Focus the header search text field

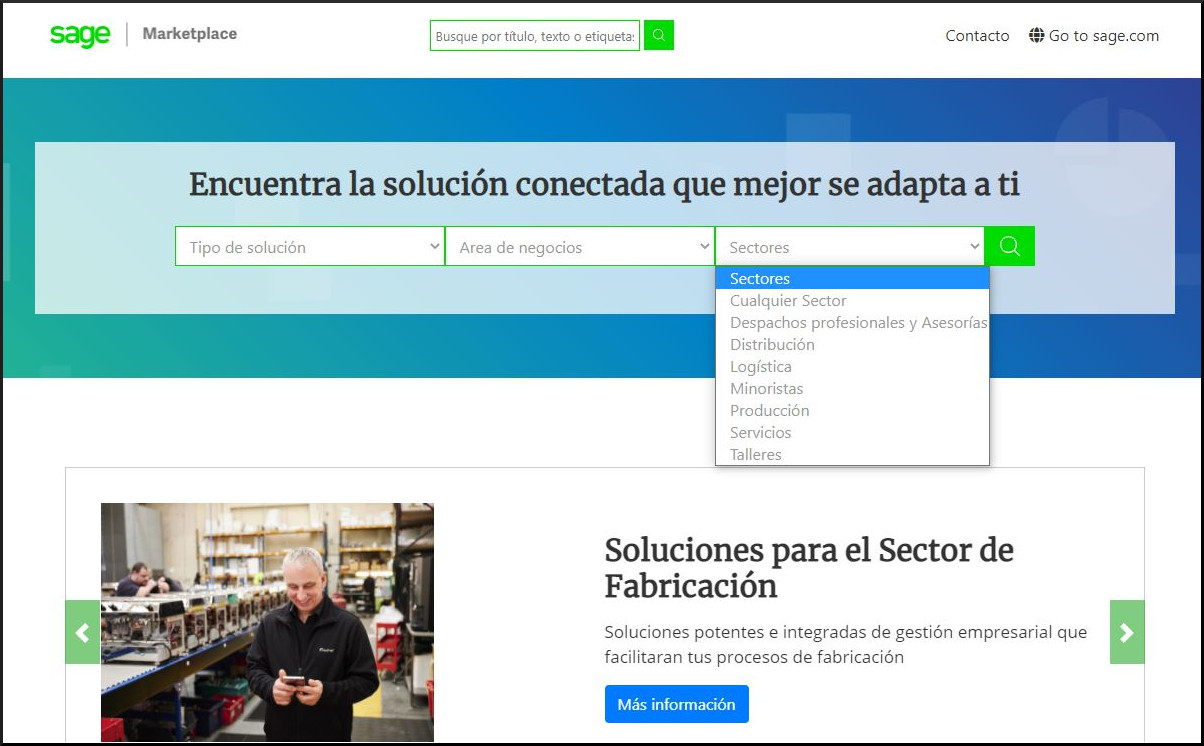[x=535, y=36]
